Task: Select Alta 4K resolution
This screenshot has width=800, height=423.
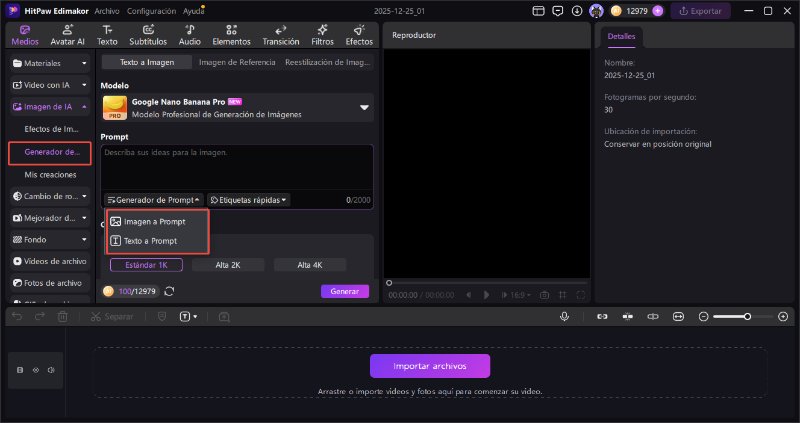Action: tap(310, 265)
